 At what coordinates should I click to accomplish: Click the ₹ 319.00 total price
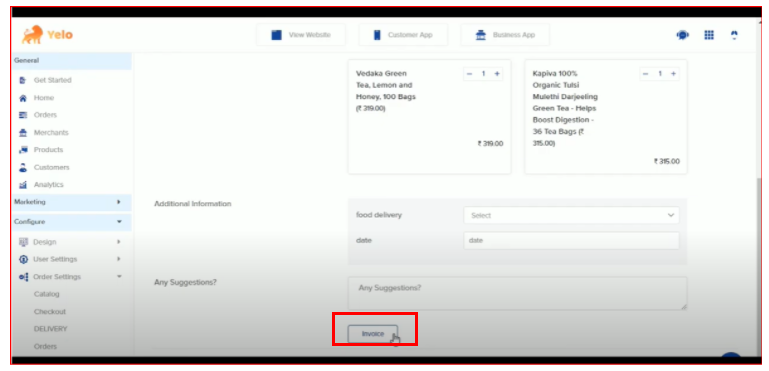[x=490, y=144]
